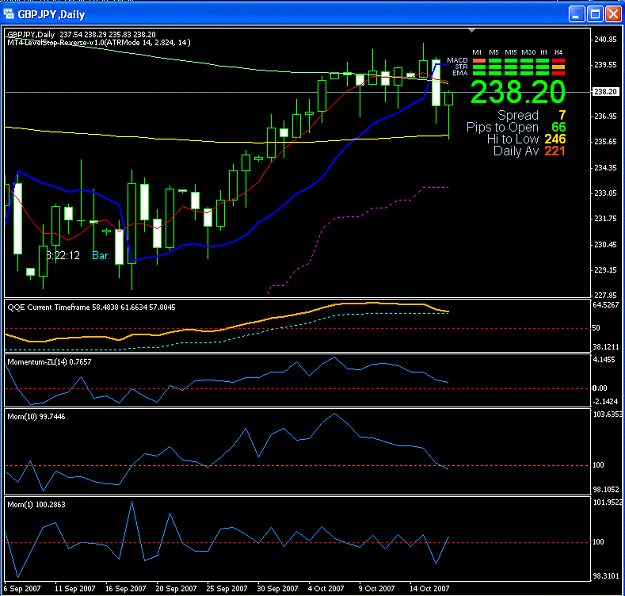This screenshot has height=596, width=625.
Task: Click the 103.6353 Mom(10) scale label
Action: pos(607,414)
